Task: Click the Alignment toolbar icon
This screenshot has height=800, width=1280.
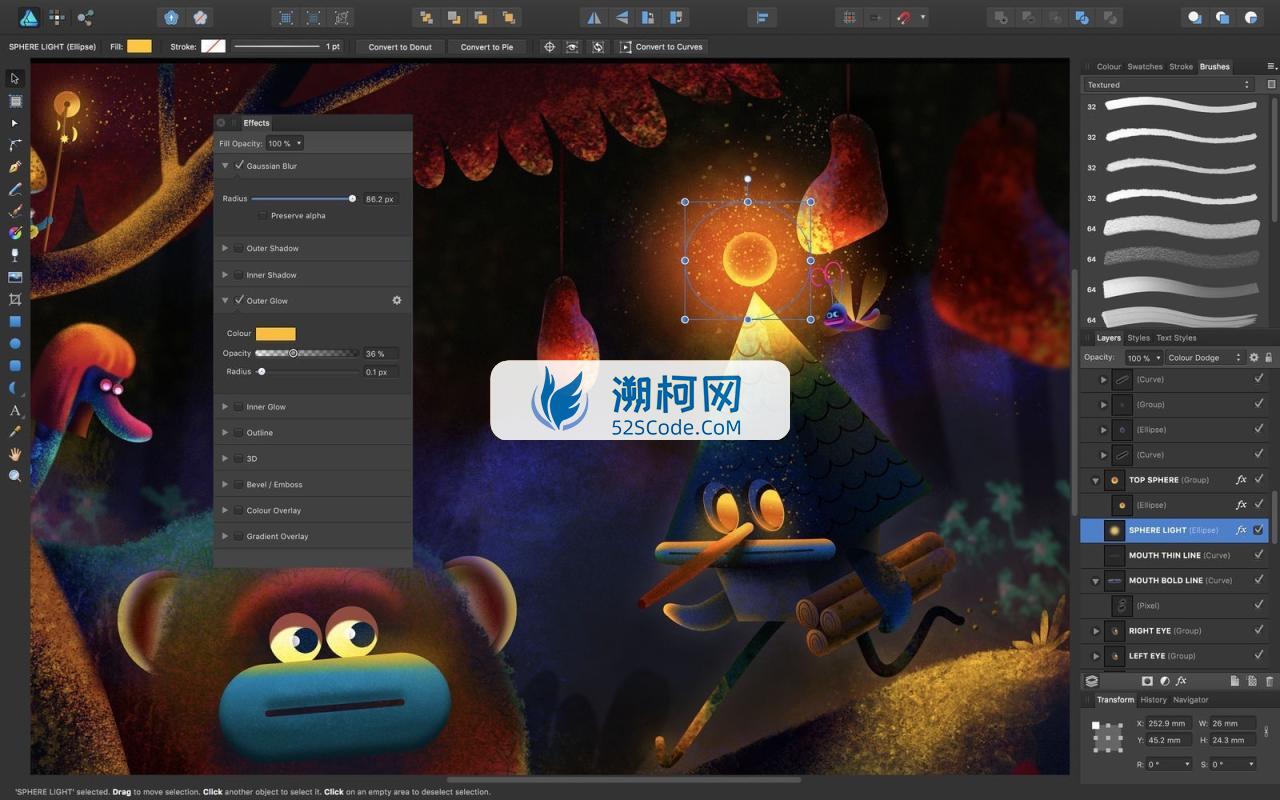Action: (762, 17)
